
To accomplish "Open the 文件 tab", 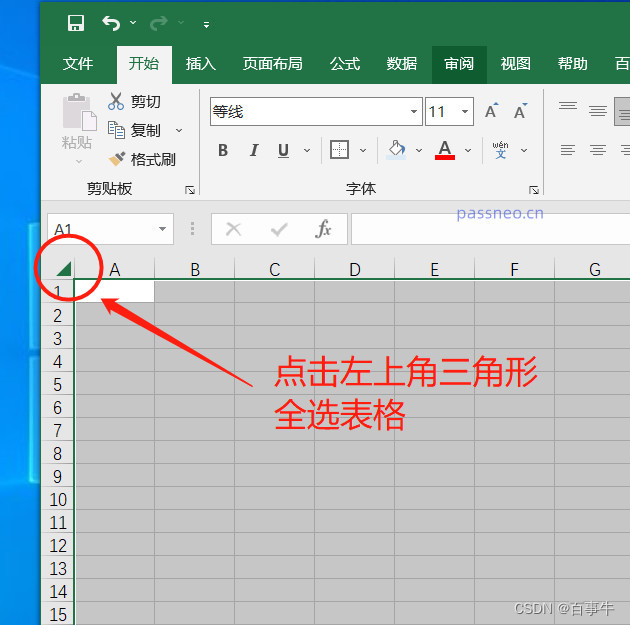I will pyautogui.click(x=78, y=64).
